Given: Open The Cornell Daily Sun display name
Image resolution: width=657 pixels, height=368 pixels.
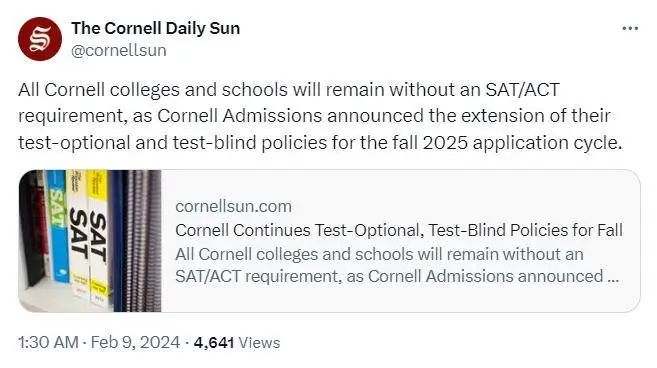Looking at the screenshot, I should (x=155, y=29).
